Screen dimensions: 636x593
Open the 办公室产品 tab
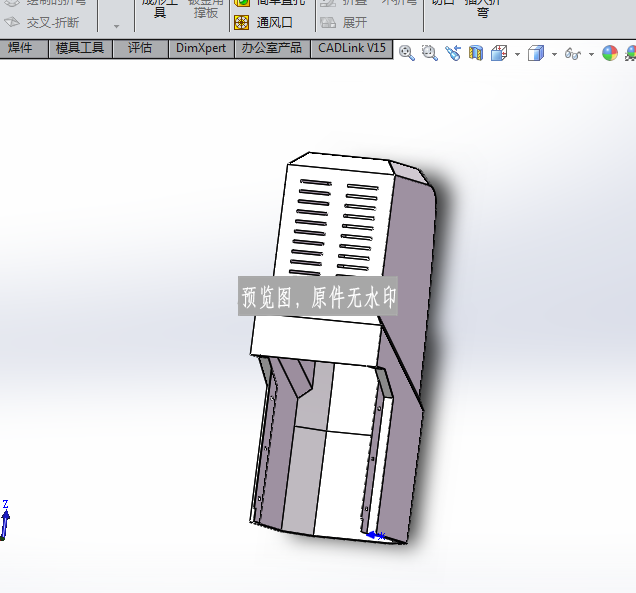coord(272,48)
